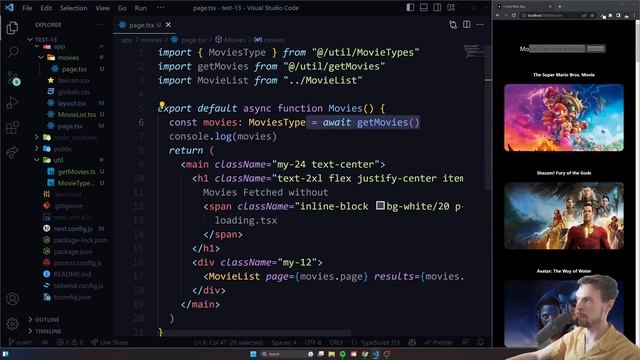Collapse the util folder

[37, 160]
